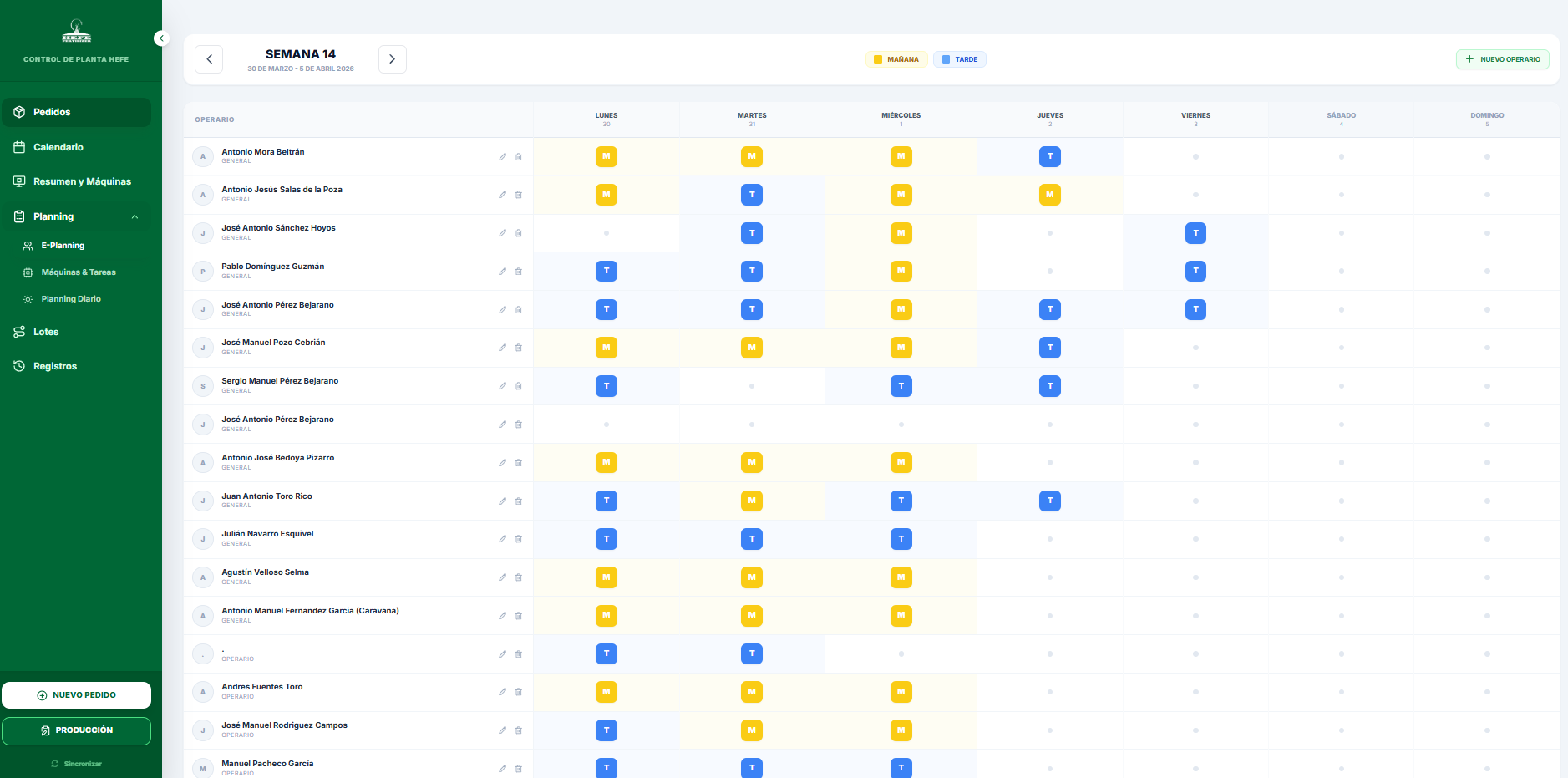Viewport: 1568px width, 778px height.
Task: Toggle empty Monday cell for José Antonio Sánchez Hoyos
Action: 606,233
